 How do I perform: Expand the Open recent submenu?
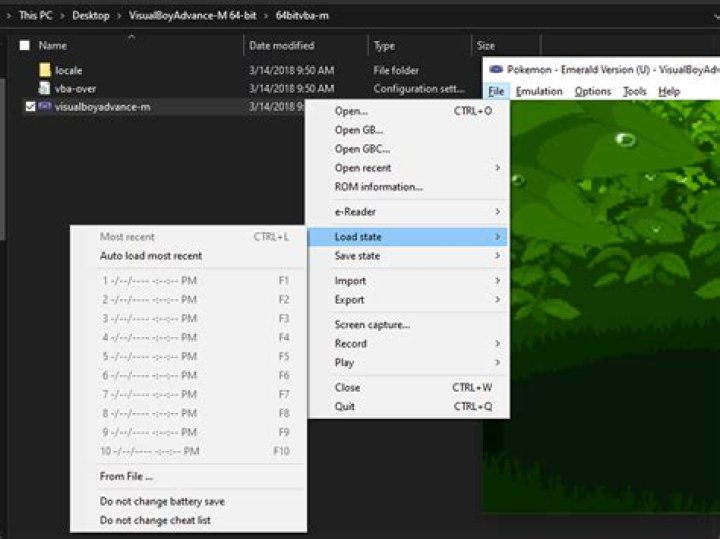[x=362, y=168]
